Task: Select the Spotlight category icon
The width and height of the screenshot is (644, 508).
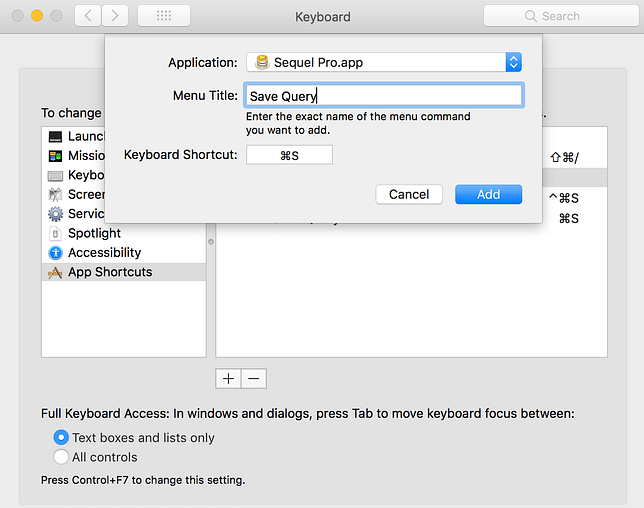Action: tap(55, 233)
